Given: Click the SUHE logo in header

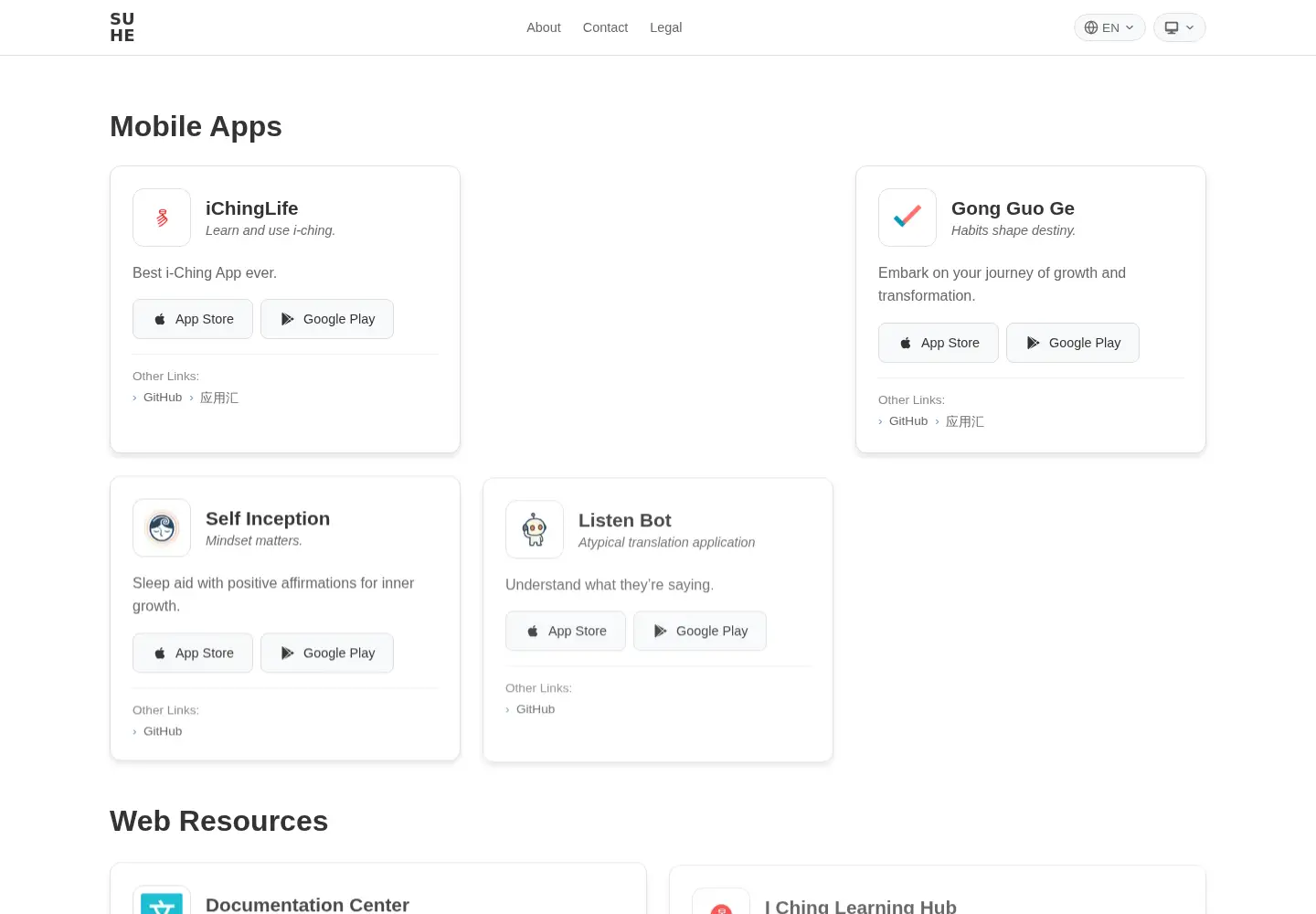Looking at the screenshot, I should 122,27.
